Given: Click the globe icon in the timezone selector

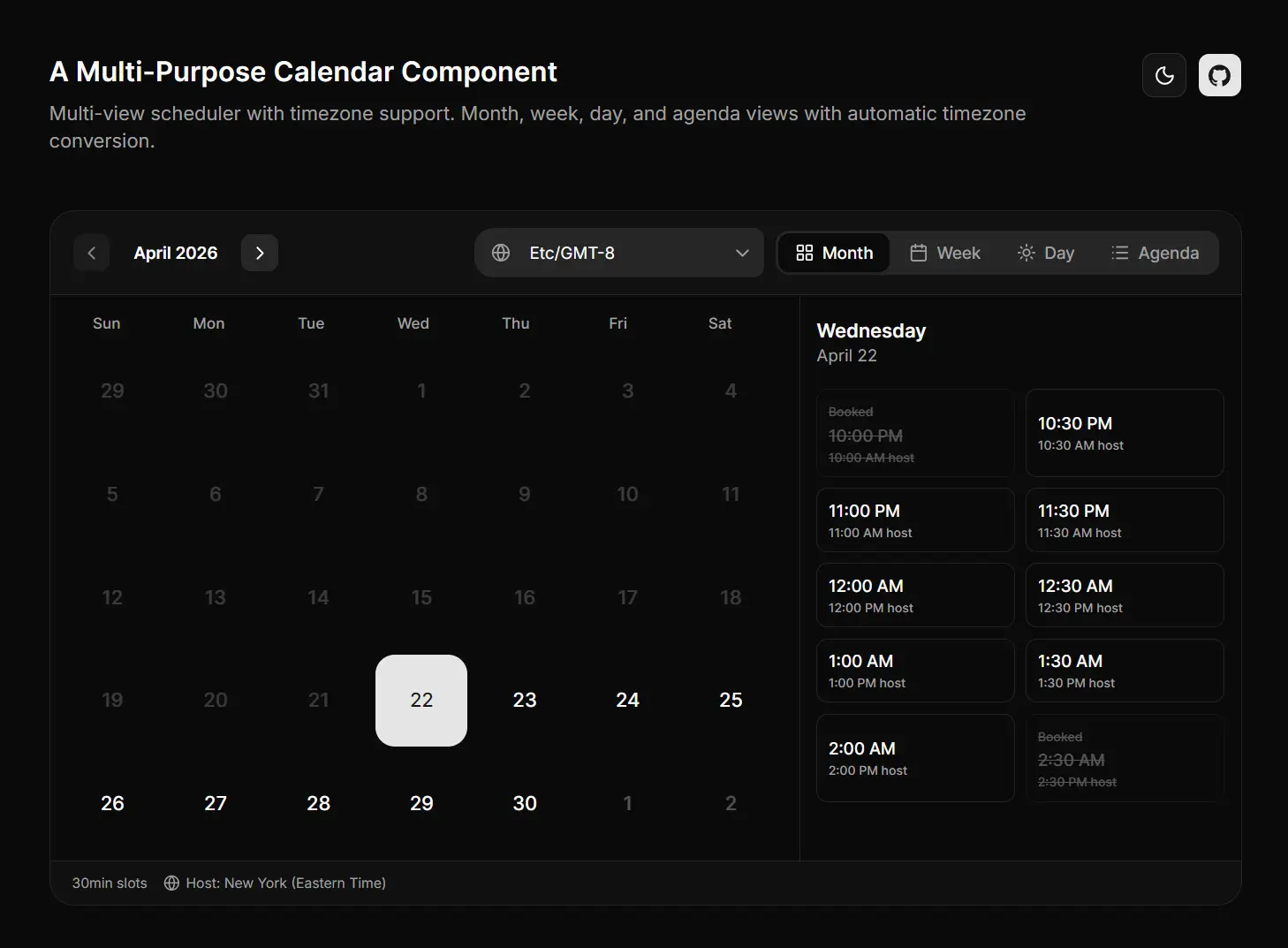Looking at the screenshot, I should 500,253.
